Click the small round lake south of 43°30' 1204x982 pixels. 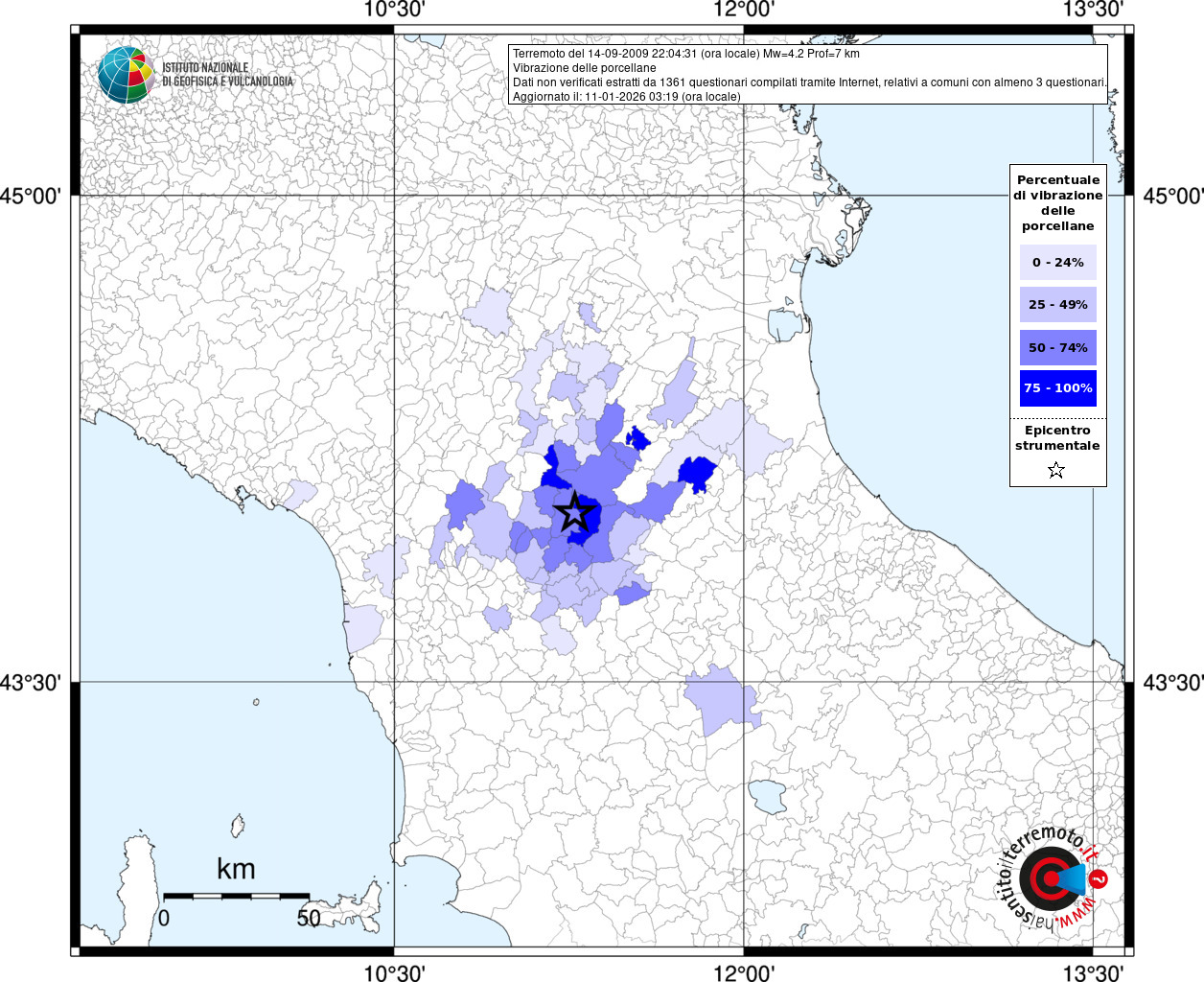[x=767, y=797]
